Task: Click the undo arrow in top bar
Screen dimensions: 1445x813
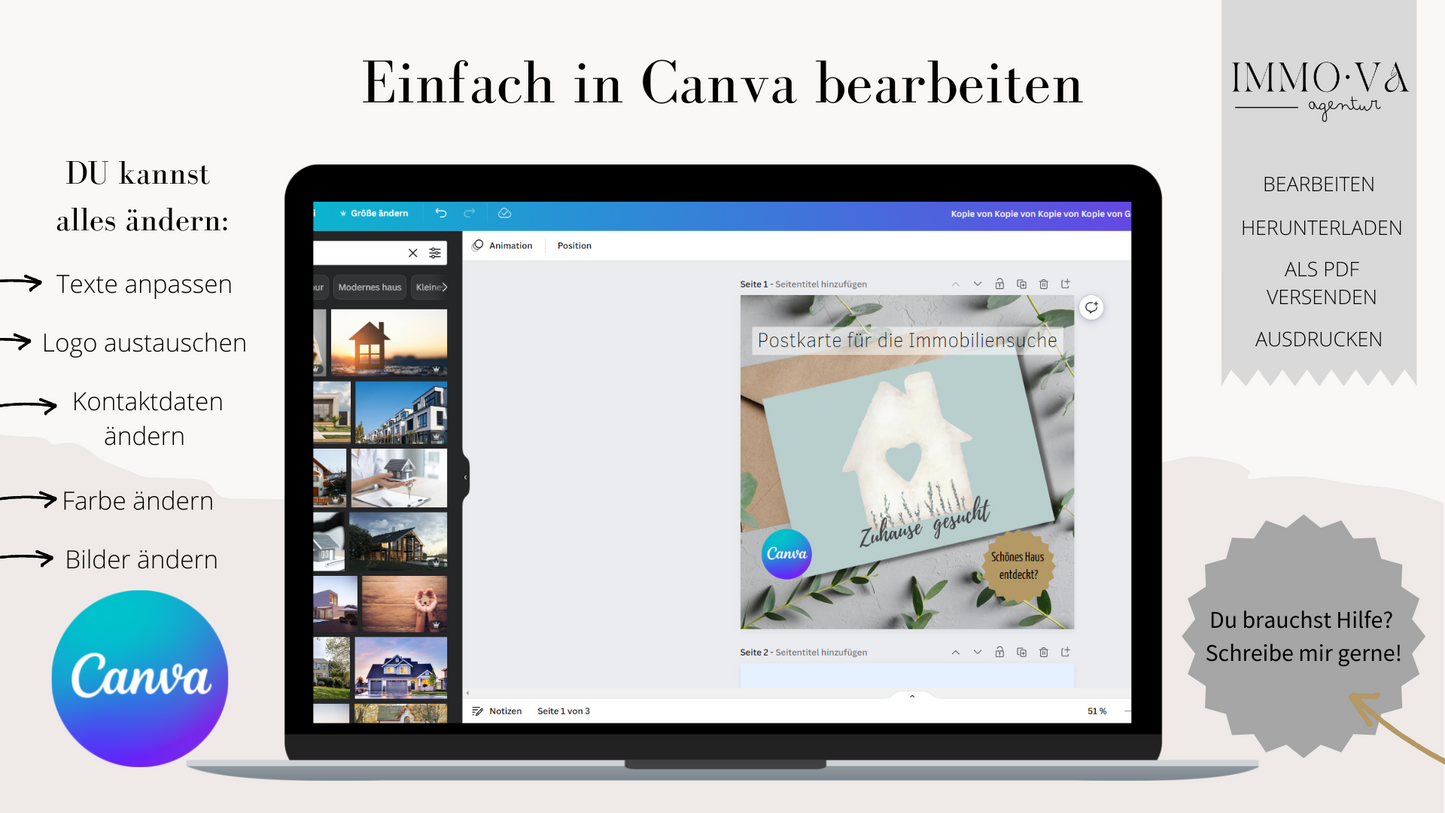Action: point(441,213)
